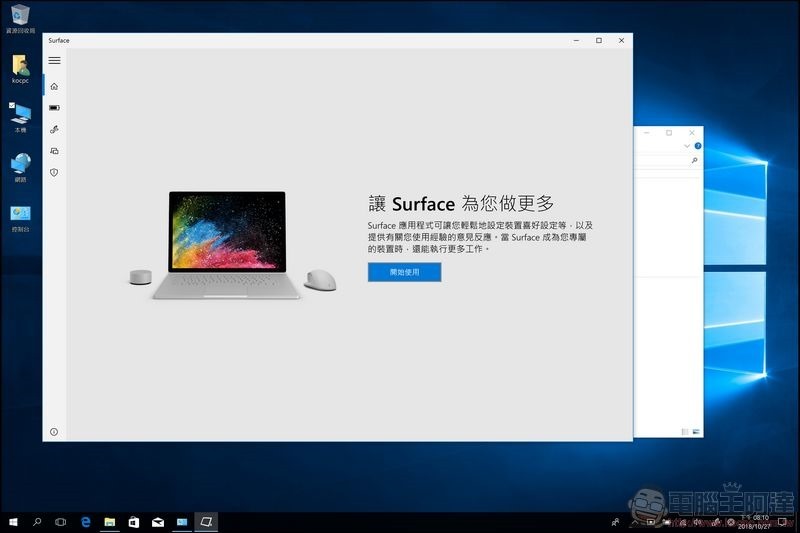Screen dimensions: 800x533
Task: Open the Surface Pen settings in sidebar
Action: click(54, 130)
